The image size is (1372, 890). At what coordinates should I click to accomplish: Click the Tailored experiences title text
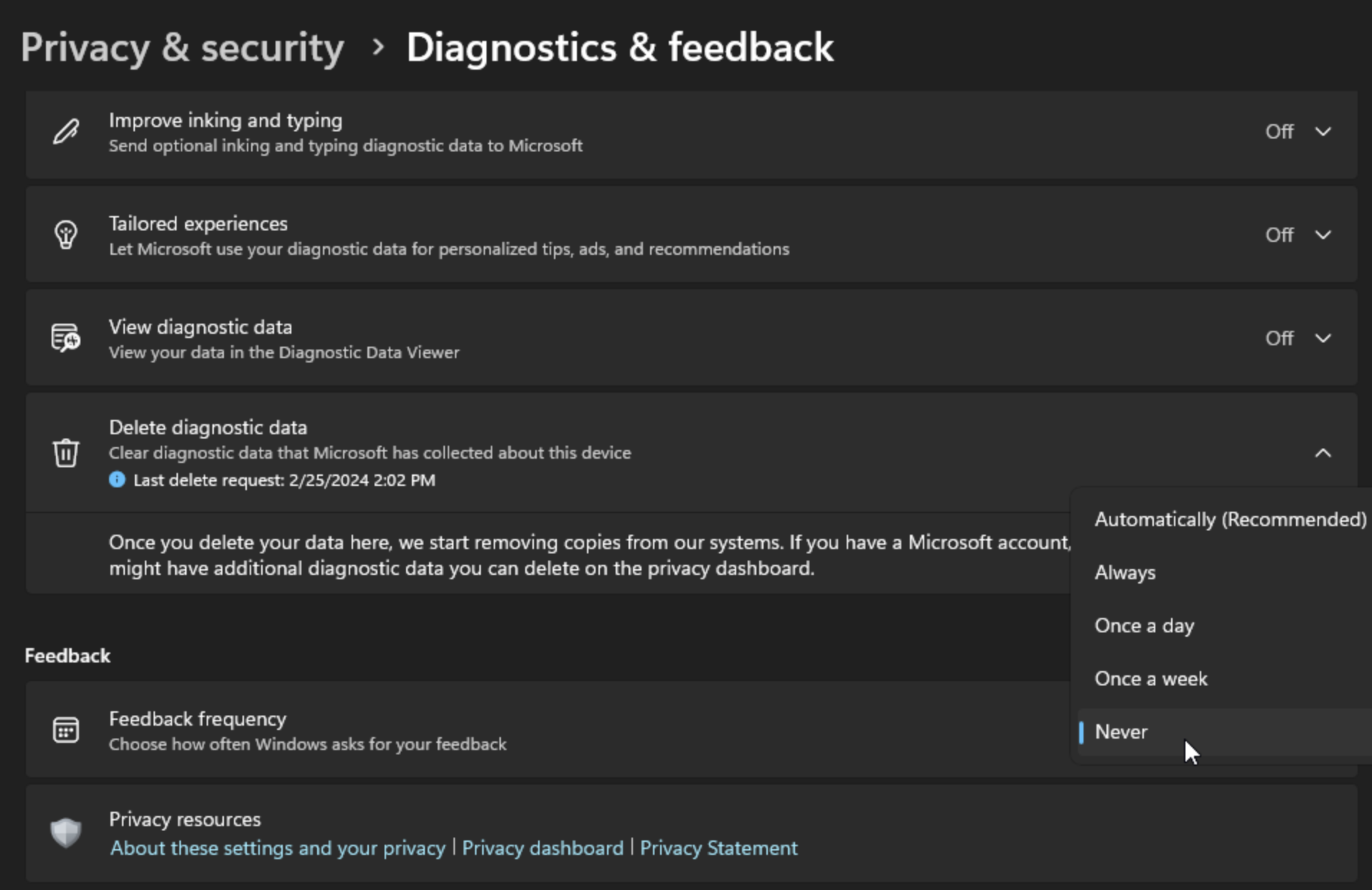pyautogui.click(x=198, y=224)
